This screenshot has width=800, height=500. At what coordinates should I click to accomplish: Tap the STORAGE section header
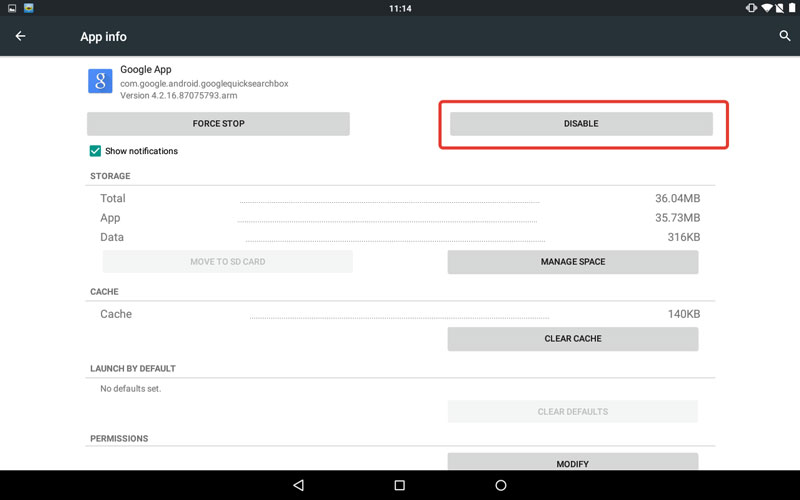click(110, 176)
